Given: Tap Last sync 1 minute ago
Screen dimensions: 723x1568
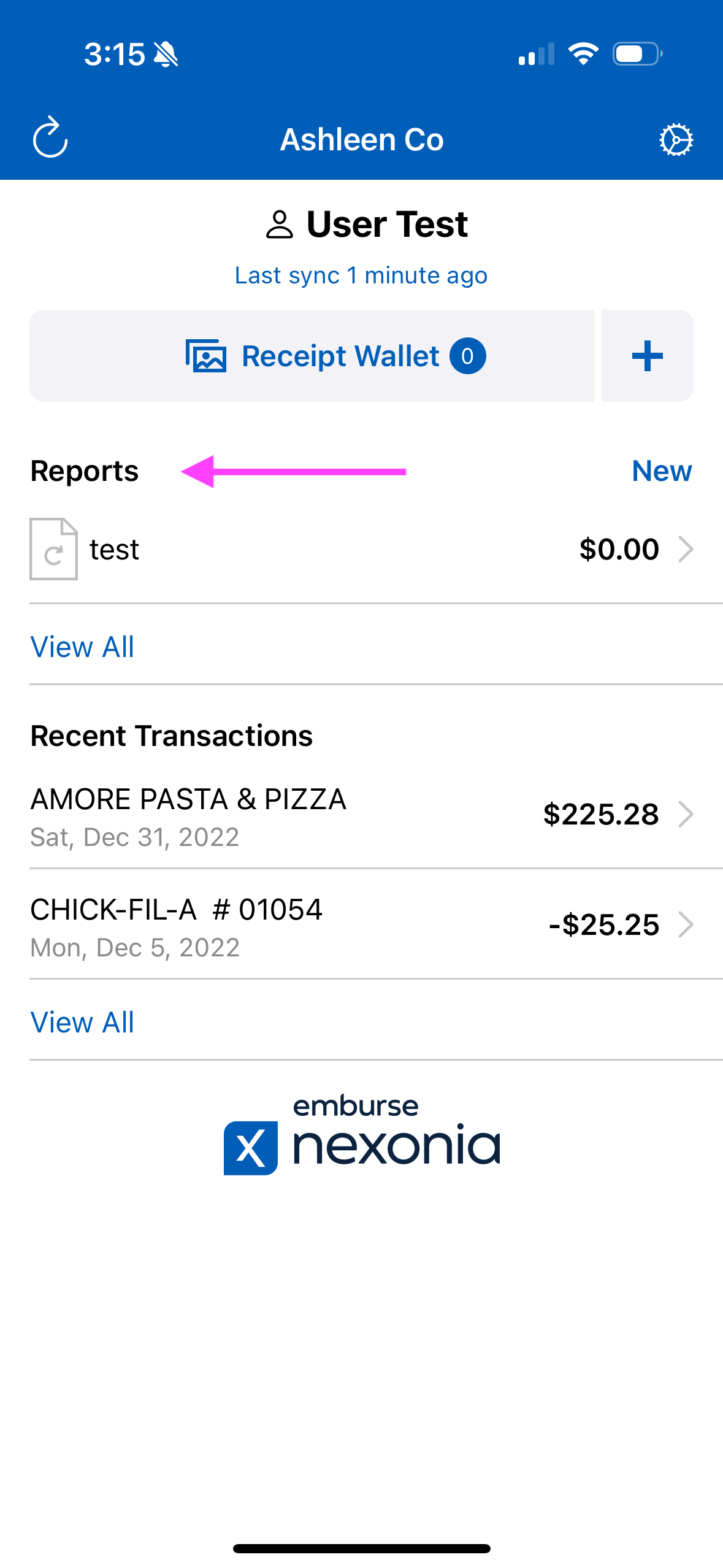Looking at the screenshot, I should (x=361, y=276).
